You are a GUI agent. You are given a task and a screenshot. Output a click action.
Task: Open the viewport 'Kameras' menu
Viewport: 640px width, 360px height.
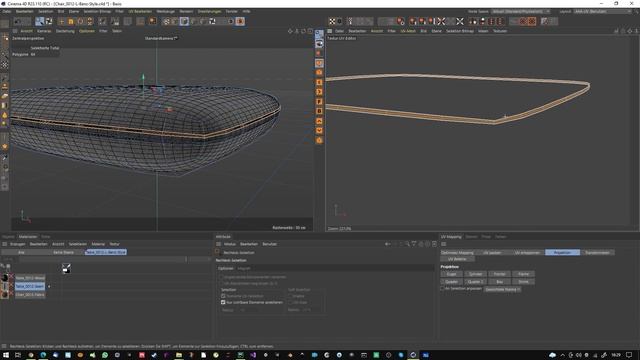click(x=44, y=31)
